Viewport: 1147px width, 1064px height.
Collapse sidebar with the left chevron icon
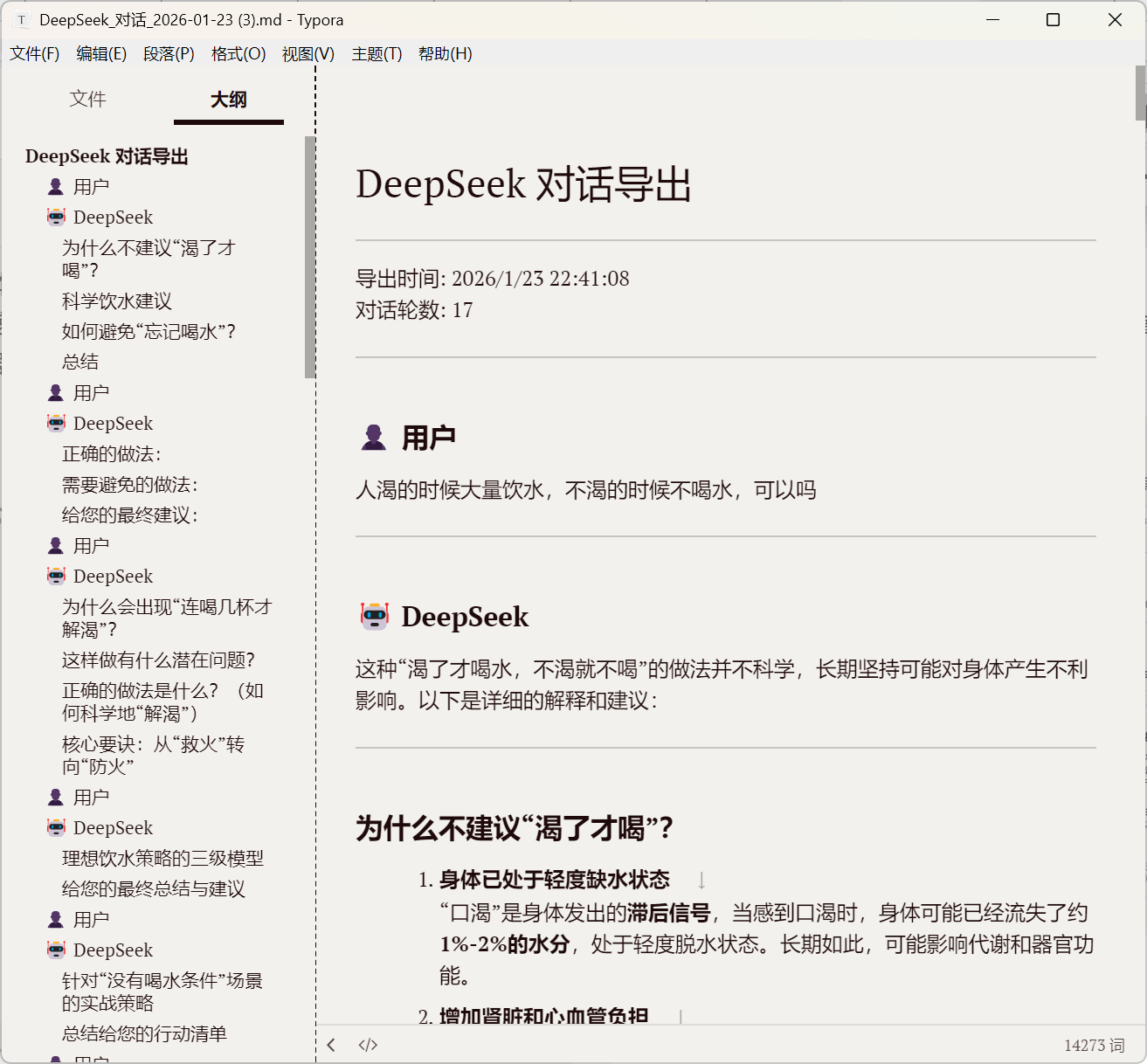click(x=331, y=1045)
